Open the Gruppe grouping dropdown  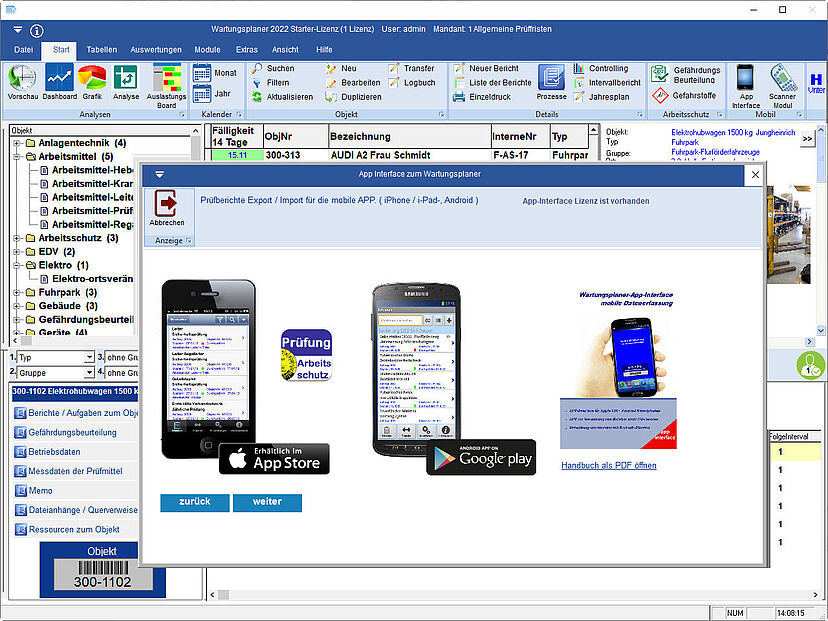coord(89,373)
